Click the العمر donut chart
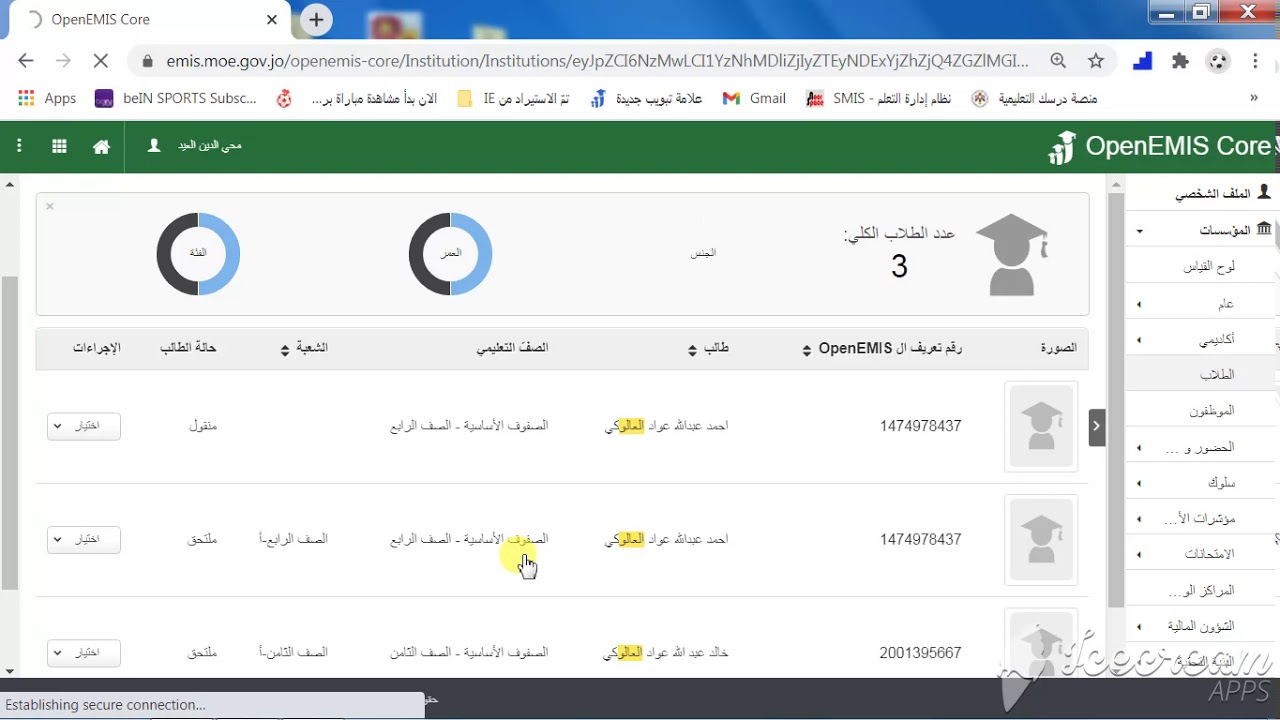1280x720 pixels. coord(451,254)
